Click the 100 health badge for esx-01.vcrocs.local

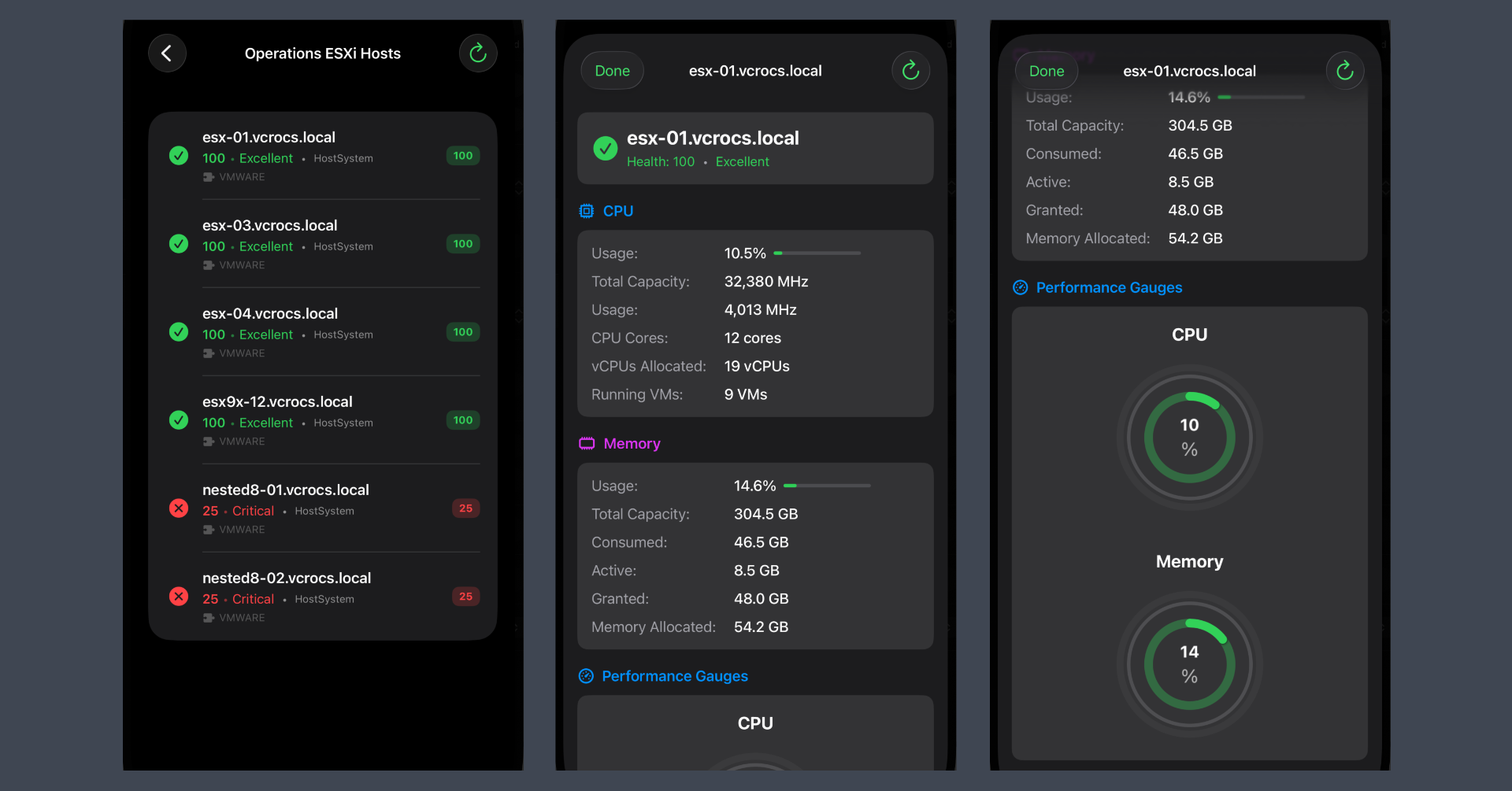pos(463,156)
